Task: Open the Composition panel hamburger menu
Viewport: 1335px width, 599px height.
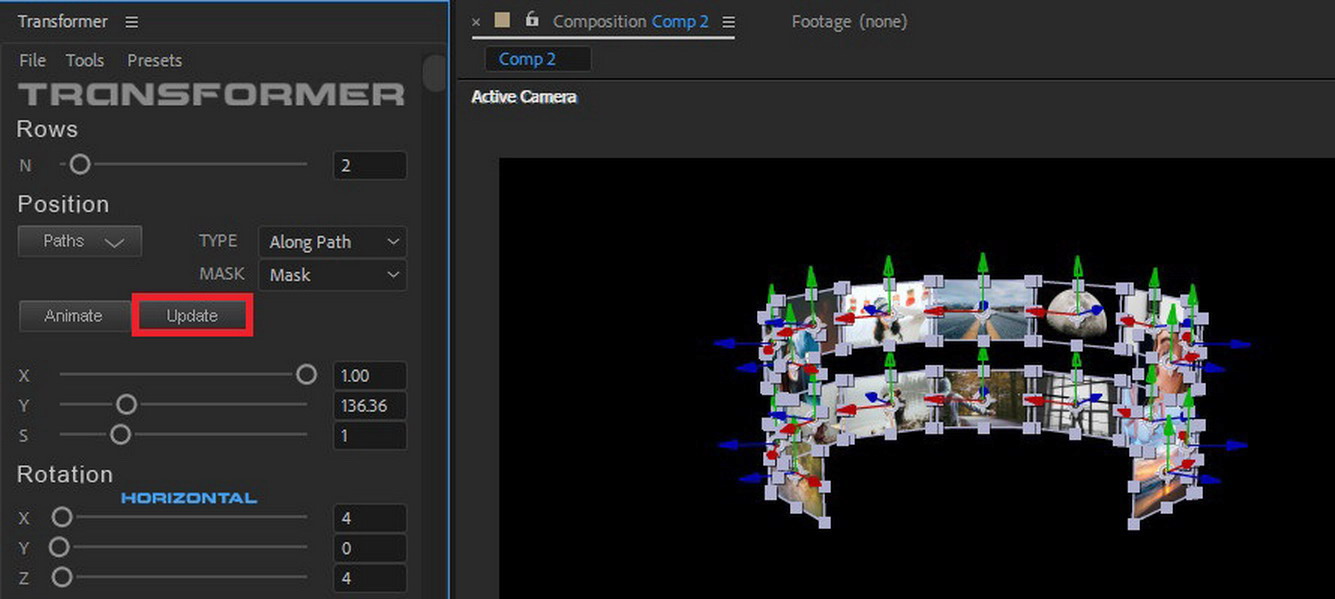Action: [728, 22]
